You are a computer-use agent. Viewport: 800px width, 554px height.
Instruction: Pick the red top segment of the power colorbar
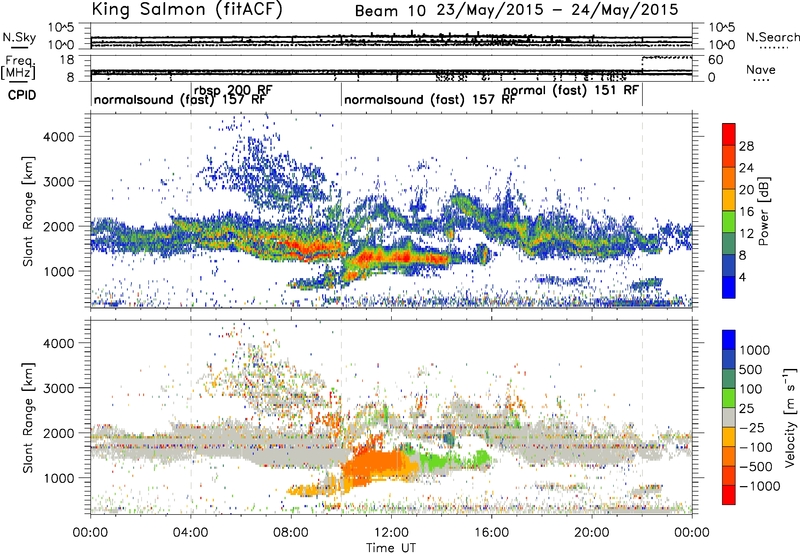point(729,134)
